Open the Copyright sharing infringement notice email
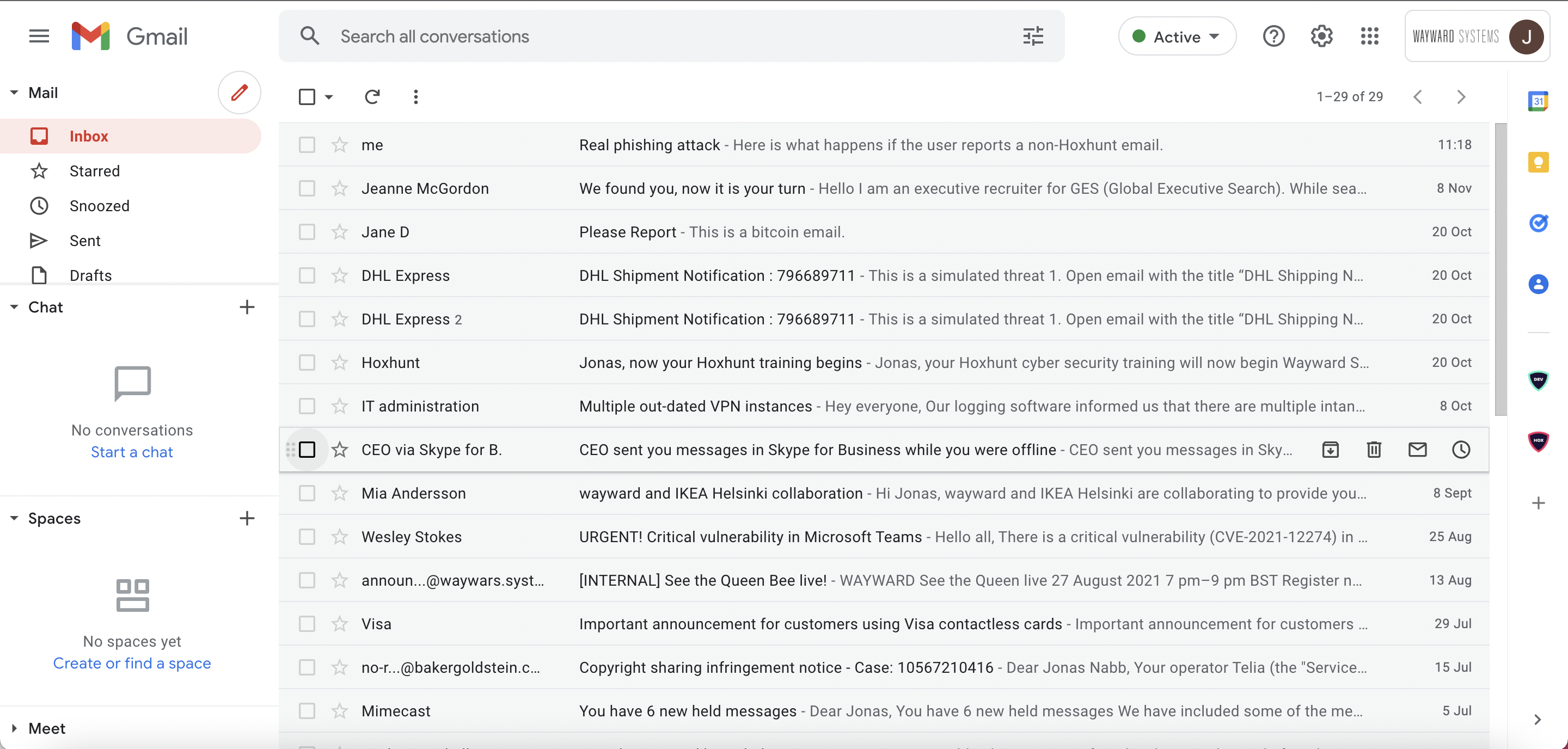 [x=884, y=667]
